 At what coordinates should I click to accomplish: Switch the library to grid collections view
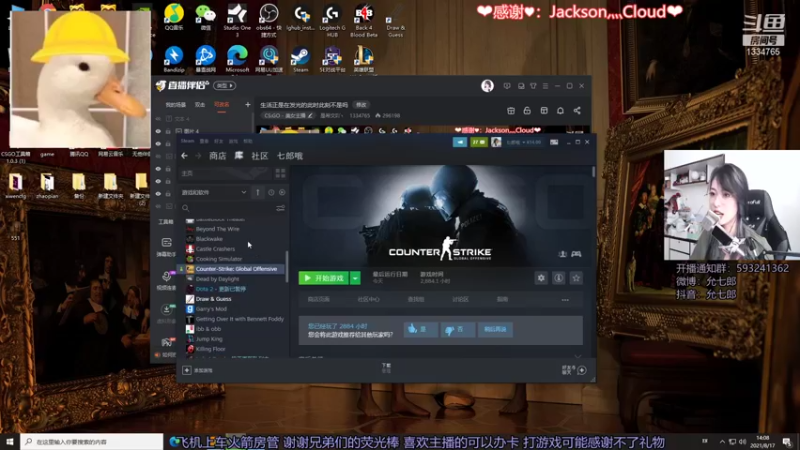[280, 173]
